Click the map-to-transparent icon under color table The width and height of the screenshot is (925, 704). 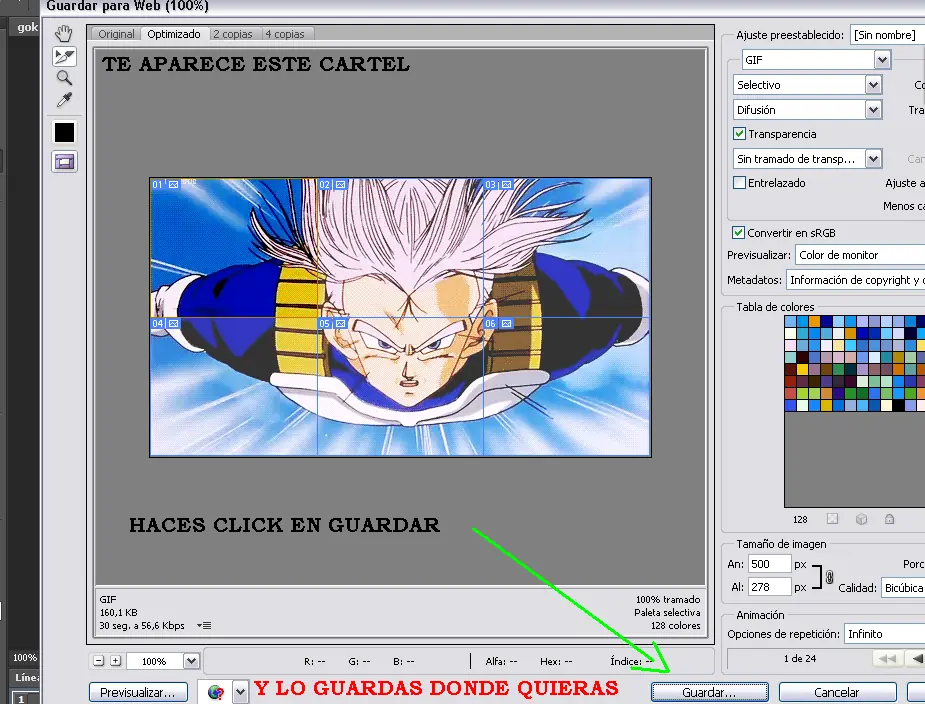(832, 519)
